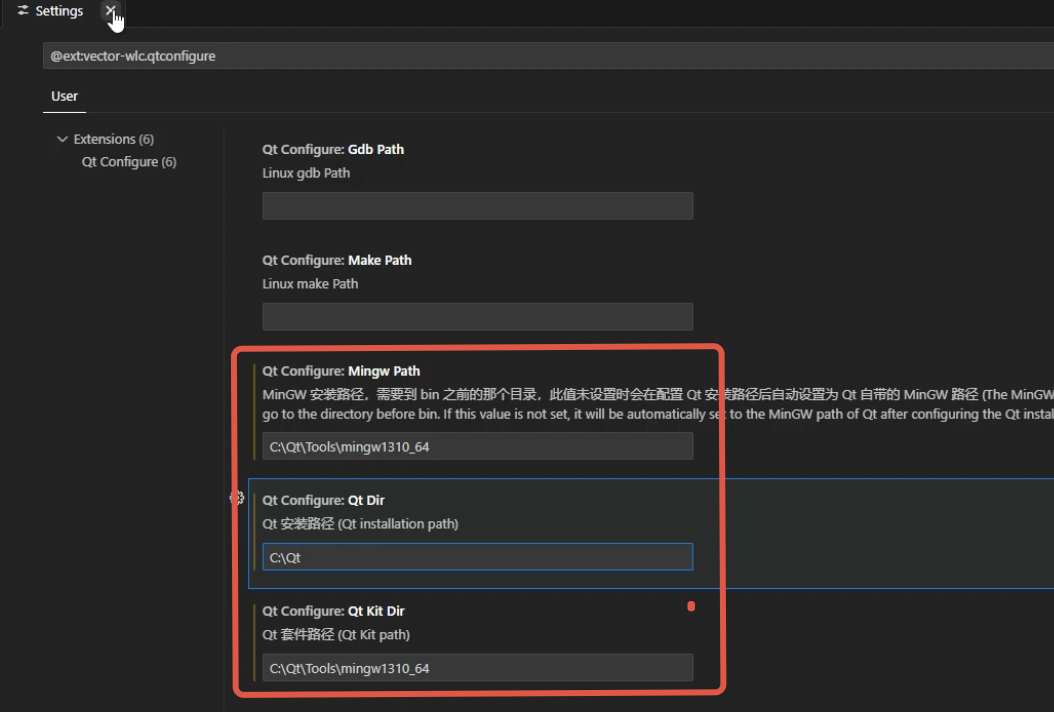The height and width of the screenshot is (712, 1054).
Task: Click the Qt Kit path description
Action: [336, 635]
